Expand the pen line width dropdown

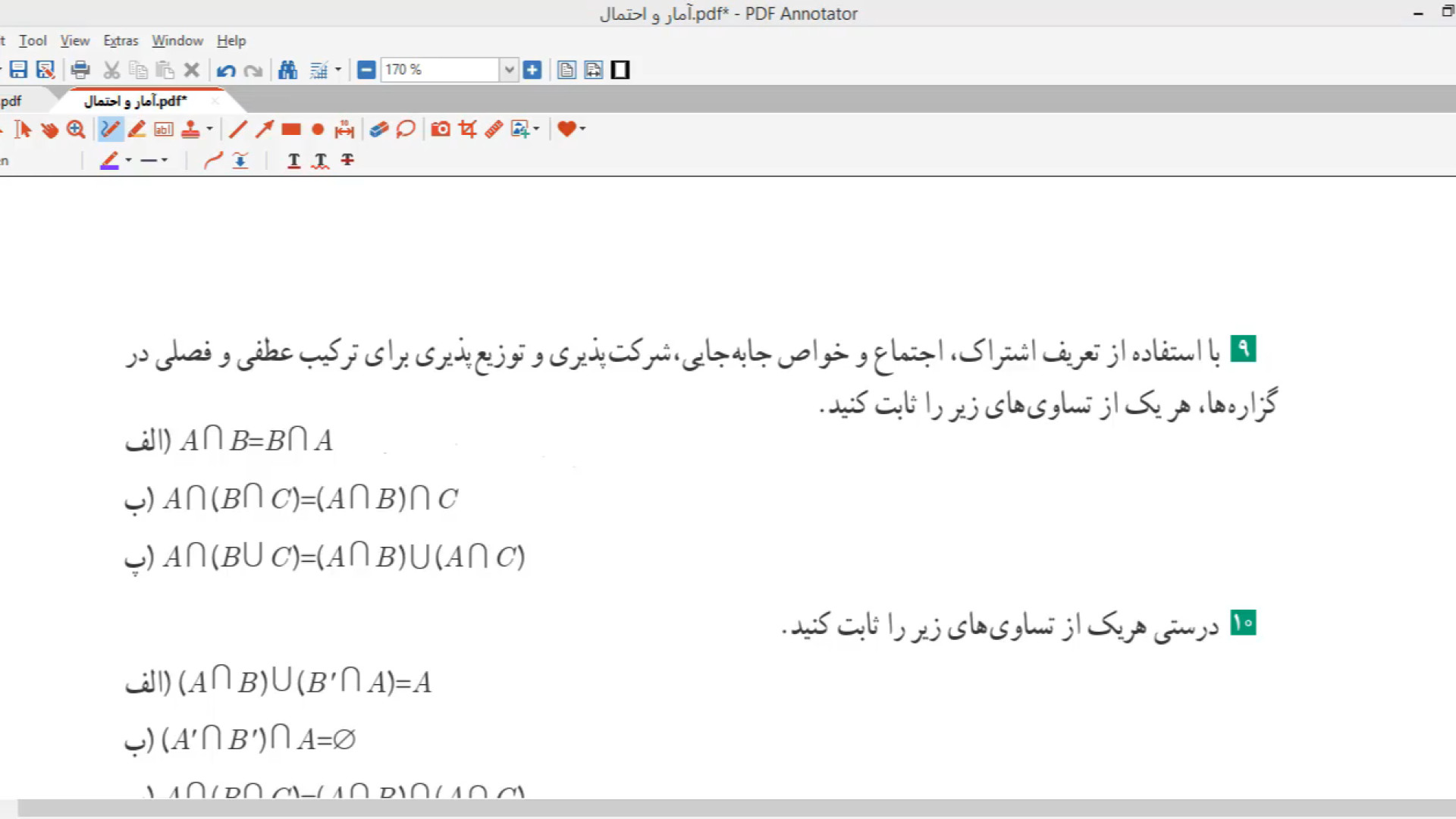[x=164, y=160]
